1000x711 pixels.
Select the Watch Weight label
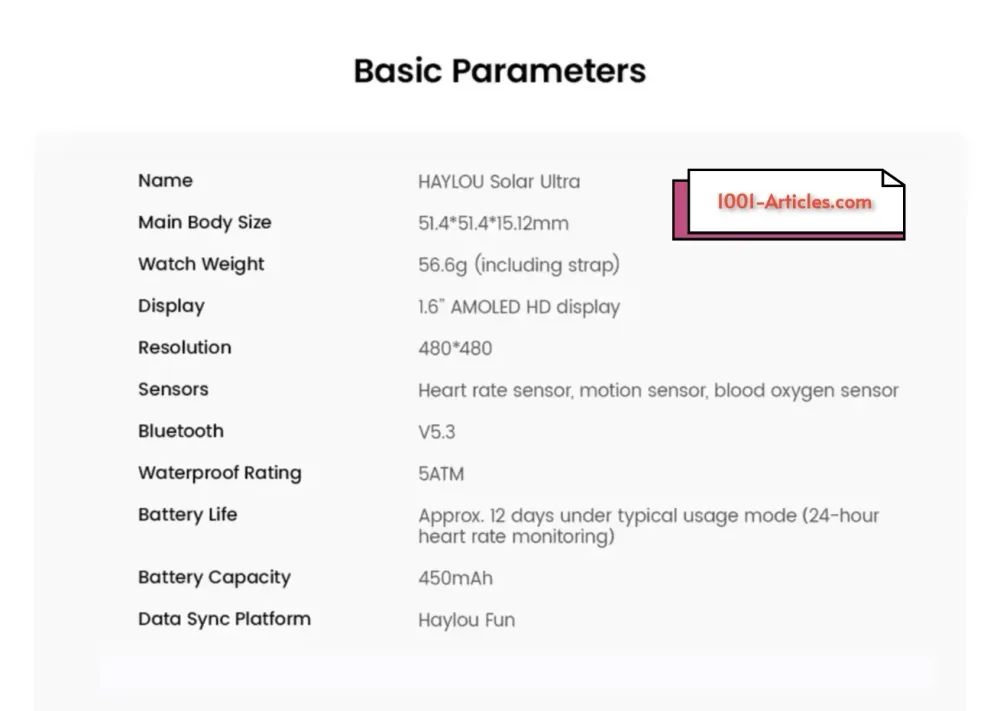201,264
